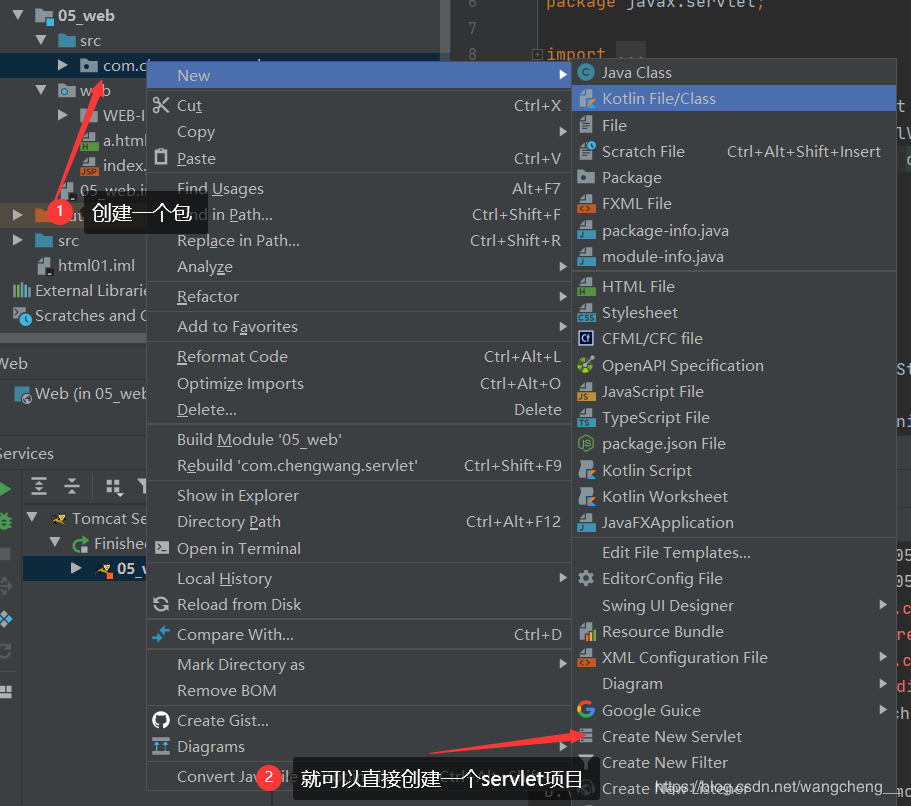Collapse the 05_web module node
This screenshot has width=911, height=806.
tap(19, 15)
